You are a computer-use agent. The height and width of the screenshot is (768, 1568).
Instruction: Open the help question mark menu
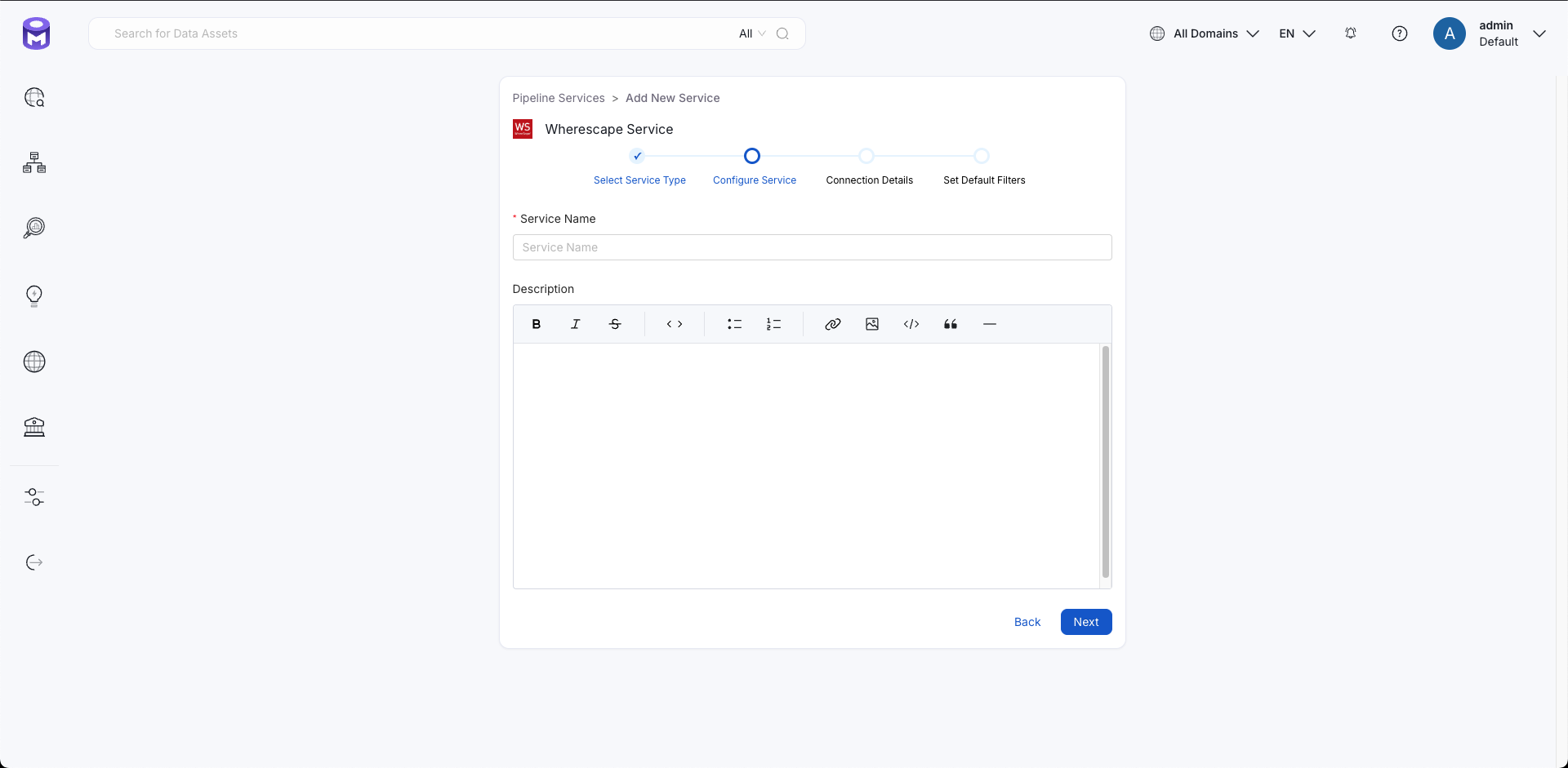(x=1400, y=33)
